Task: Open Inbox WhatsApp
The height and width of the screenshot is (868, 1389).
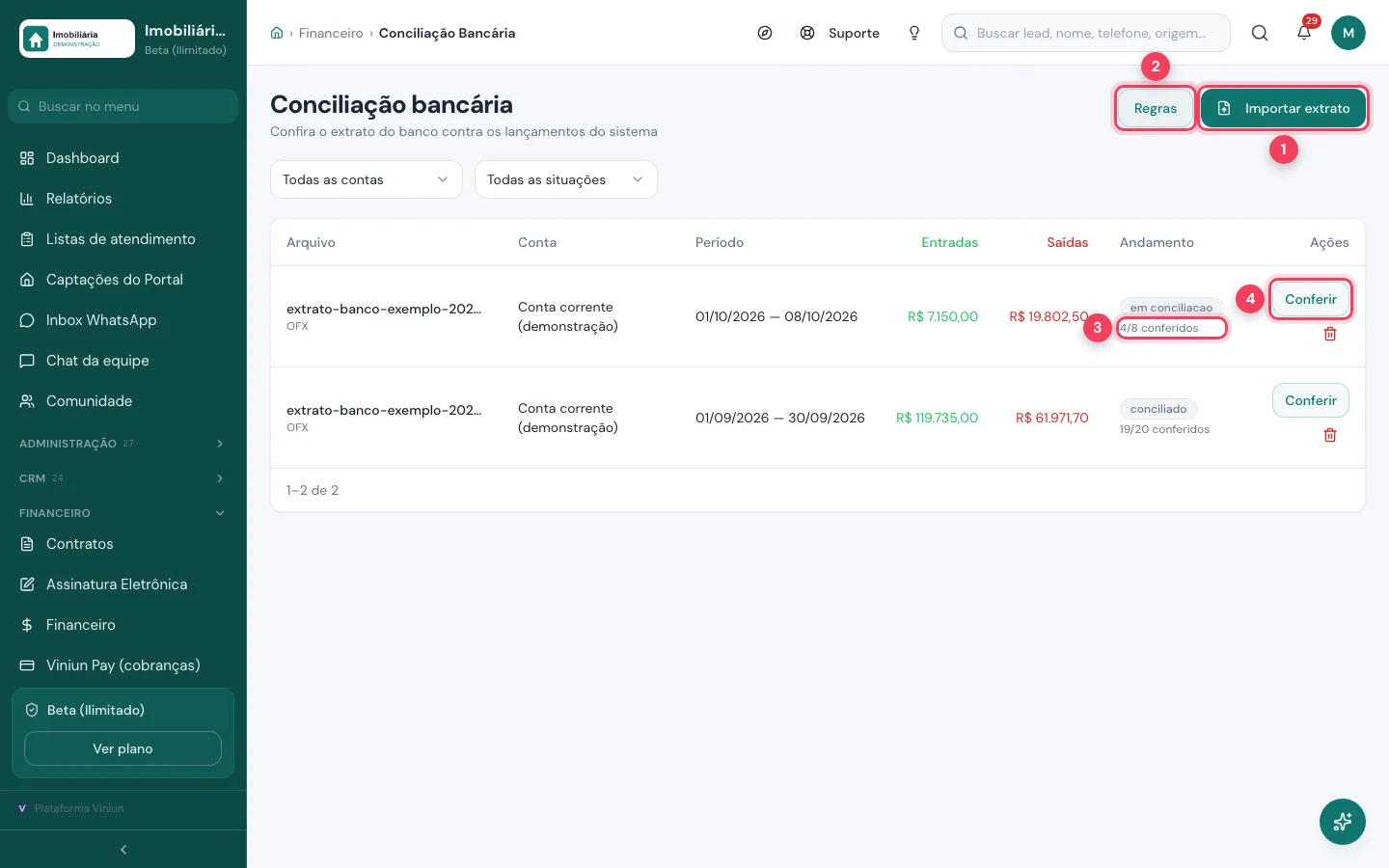Action: 123,320
